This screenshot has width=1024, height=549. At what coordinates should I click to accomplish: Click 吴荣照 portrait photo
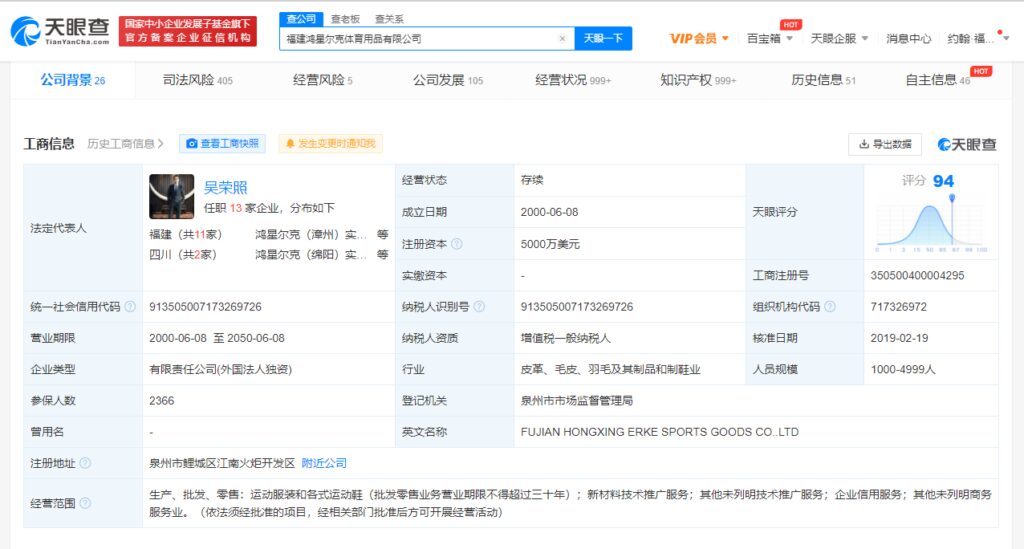coord(172,196)
